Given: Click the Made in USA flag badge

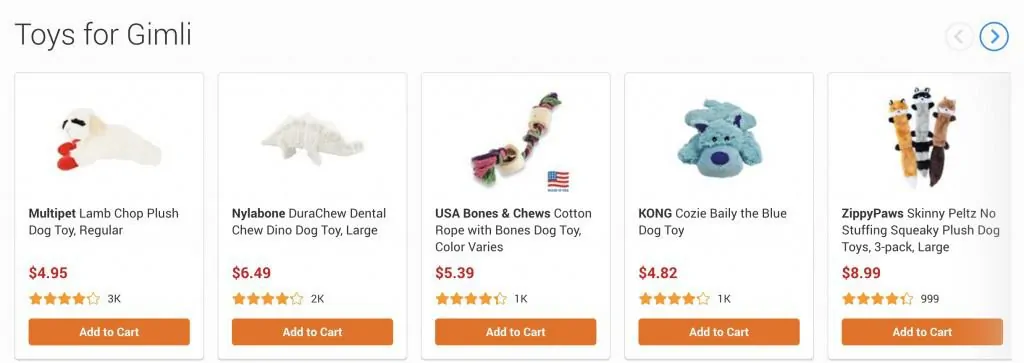Looking at the screenshot, I should 558,182.
